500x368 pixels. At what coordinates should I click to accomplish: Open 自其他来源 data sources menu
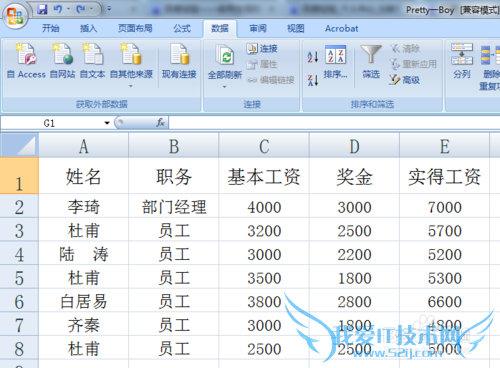click(131, 65)
